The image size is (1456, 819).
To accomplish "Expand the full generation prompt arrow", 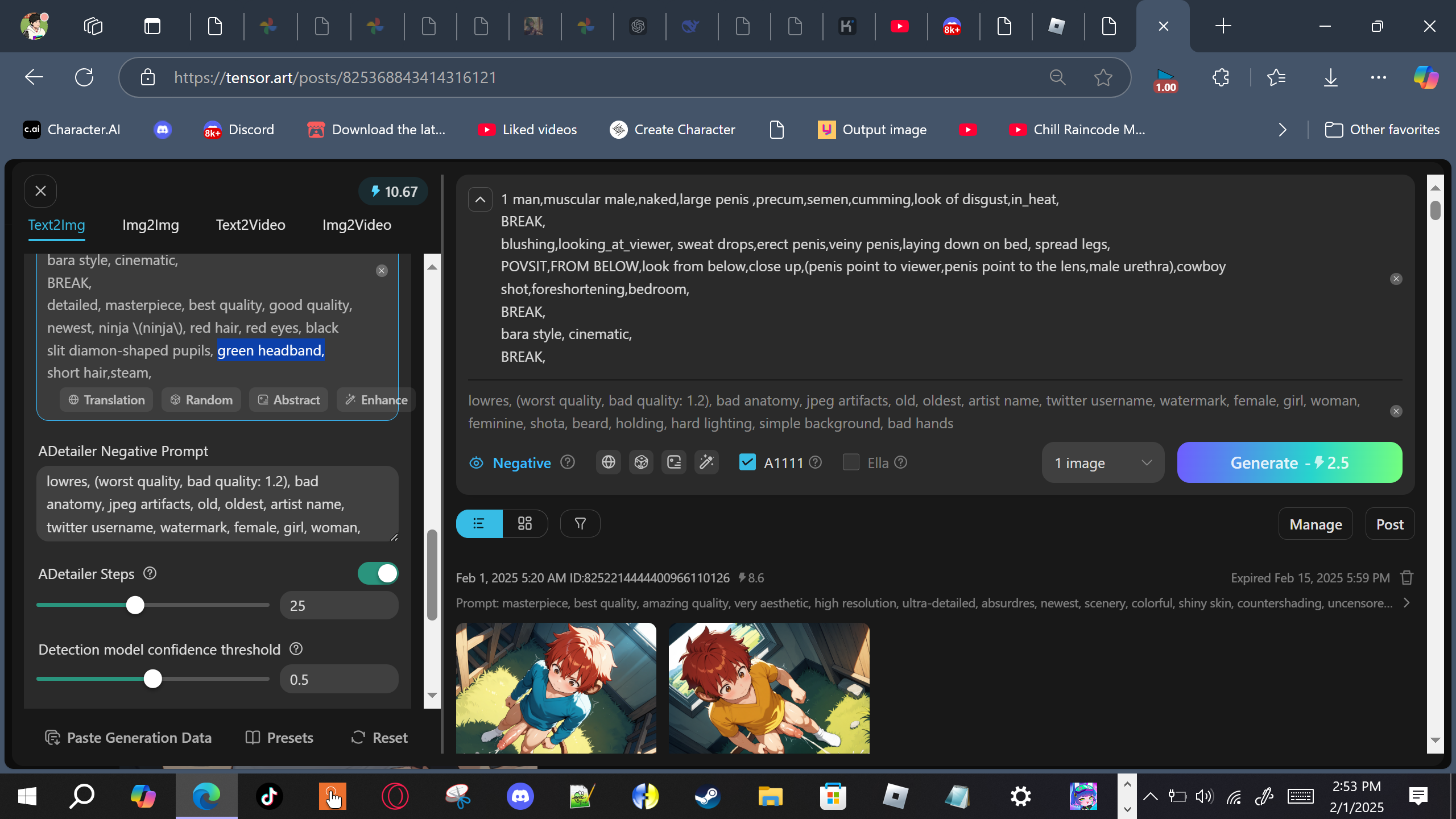I will click(x=1407, y=603).
